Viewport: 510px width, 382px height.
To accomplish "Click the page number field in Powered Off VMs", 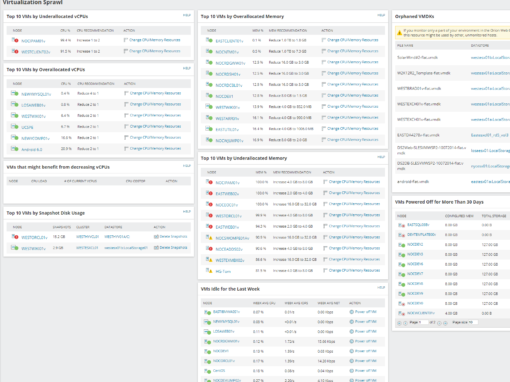I will pyautogui.click(x=424, y=322).
